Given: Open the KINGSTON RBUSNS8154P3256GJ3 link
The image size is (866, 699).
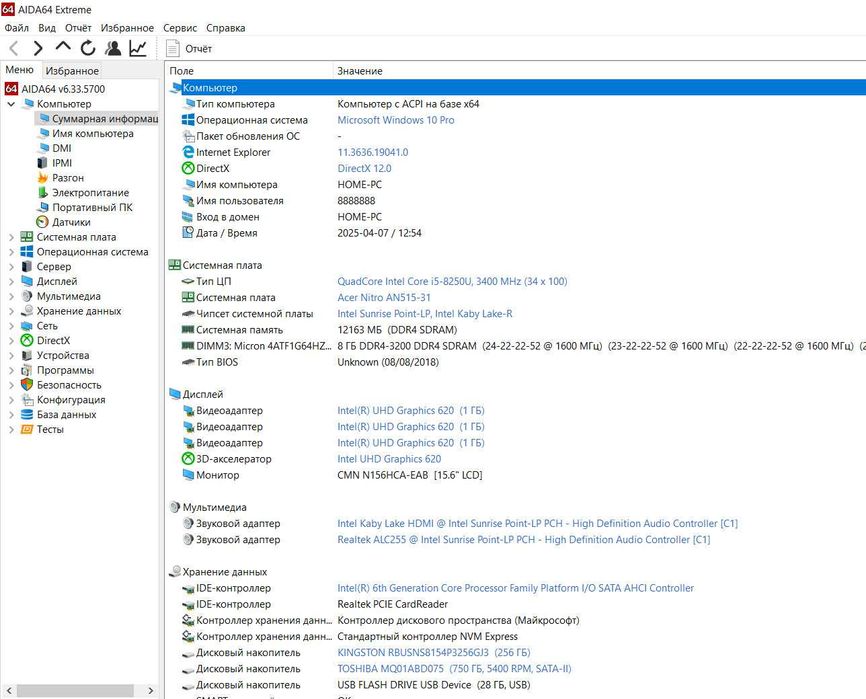Looking at the screenshot, I should [434, 653].
